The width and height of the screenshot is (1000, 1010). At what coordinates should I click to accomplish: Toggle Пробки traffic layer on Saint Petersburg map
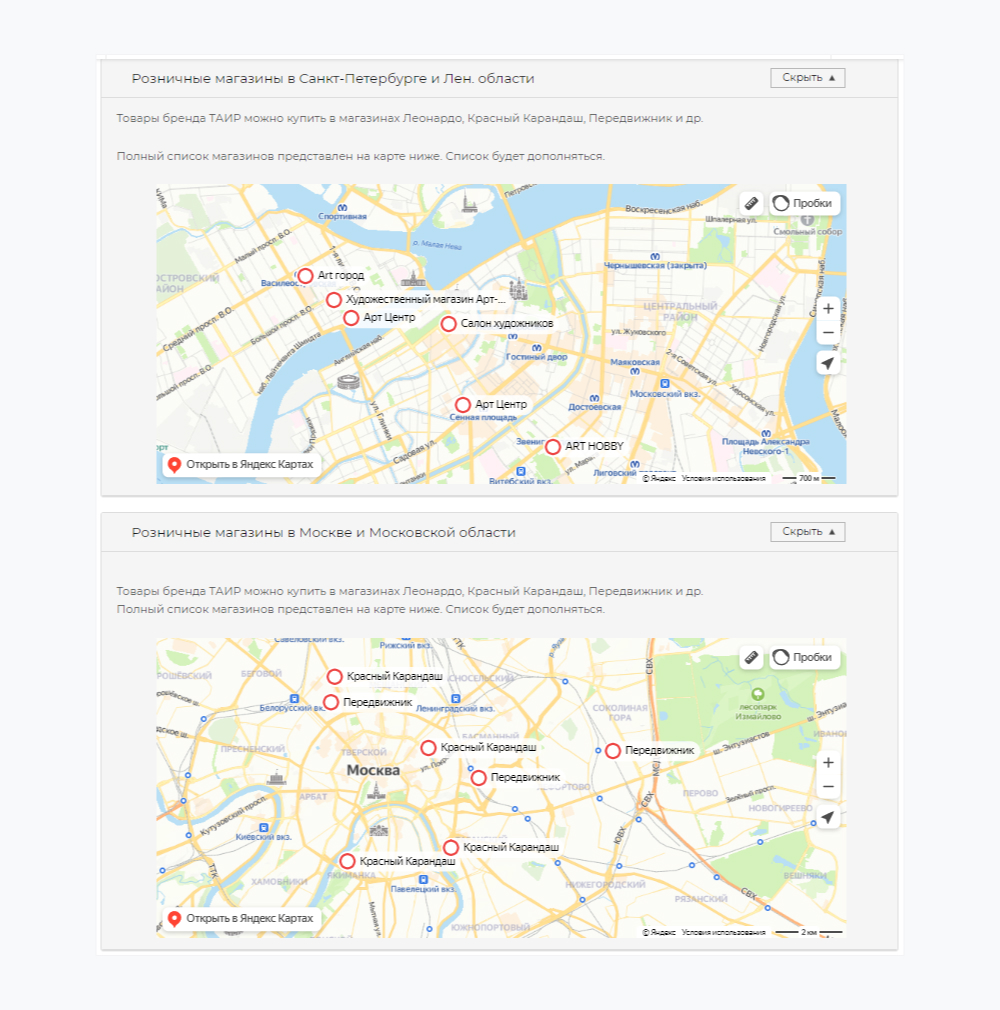coord(804,203)
